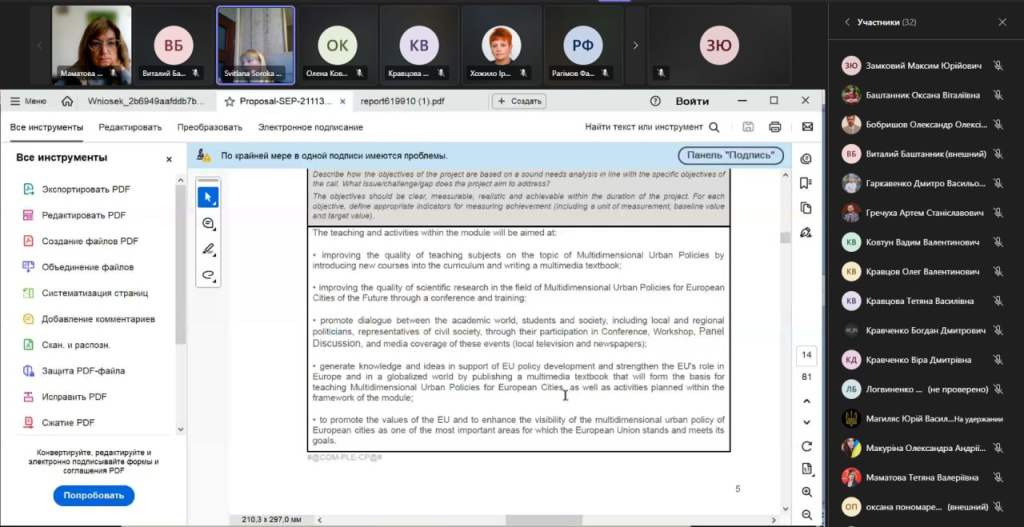Toggle mic for Маматова Тетяна Валеріївна
1024x527 pixels.
pos(997,477)
